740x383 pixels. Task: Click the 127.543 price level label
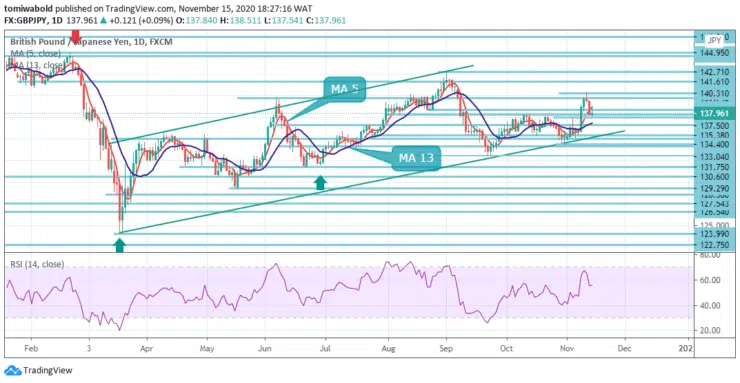click(715, 204)
